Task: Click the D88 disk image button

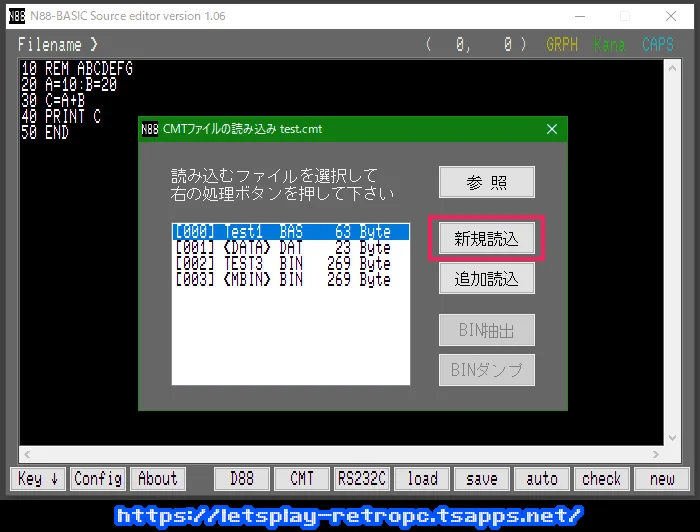Action: 242,479
